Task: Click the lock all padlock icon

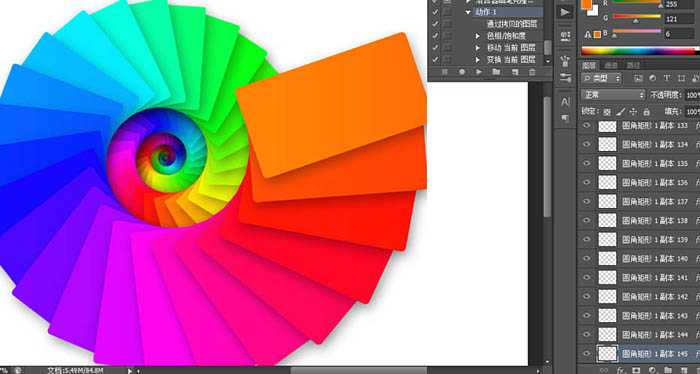Action: coord(646,112)
